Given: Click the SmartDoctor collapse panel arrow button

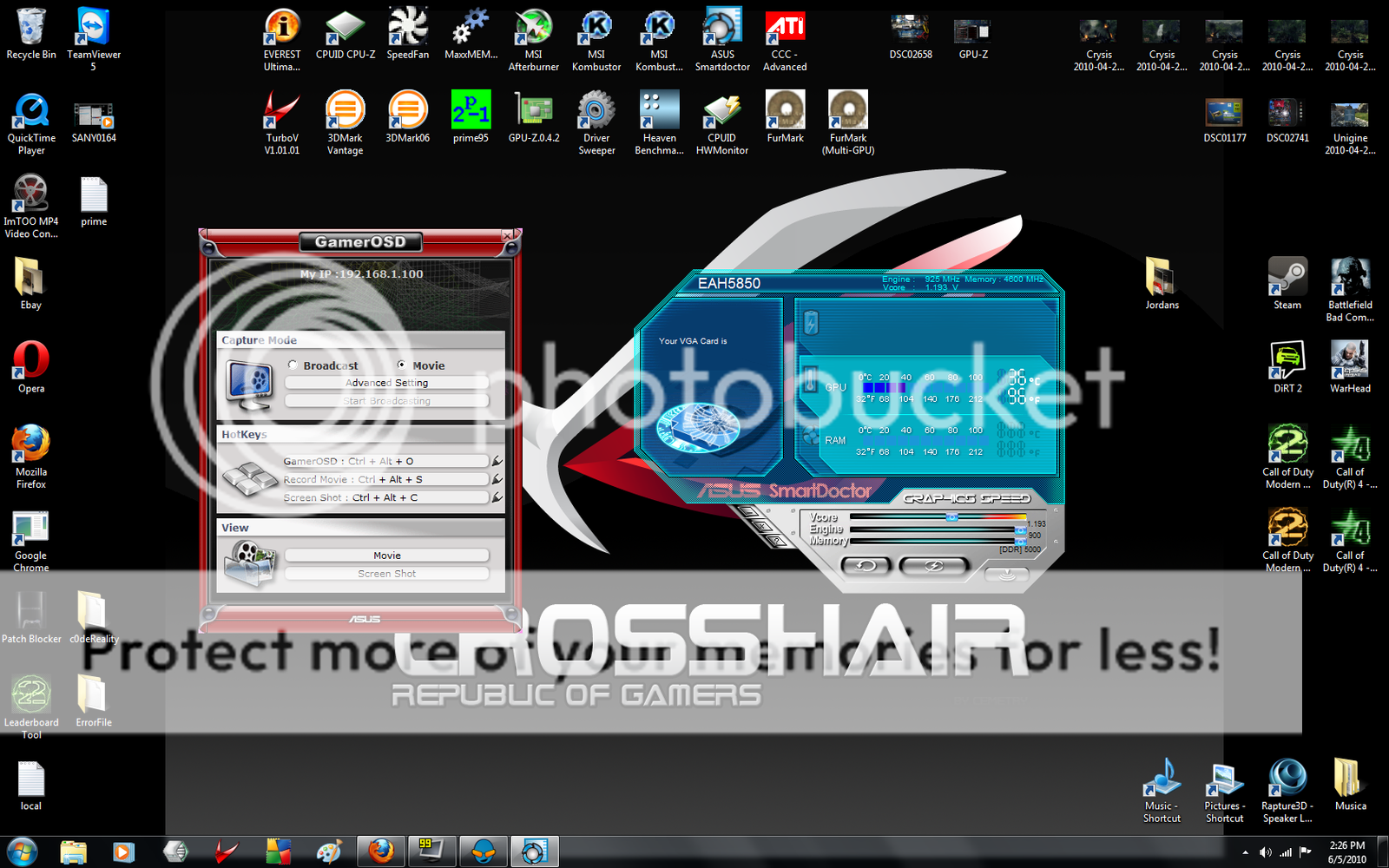Looking at the screenshot, I should click(x=1006, y=575).
